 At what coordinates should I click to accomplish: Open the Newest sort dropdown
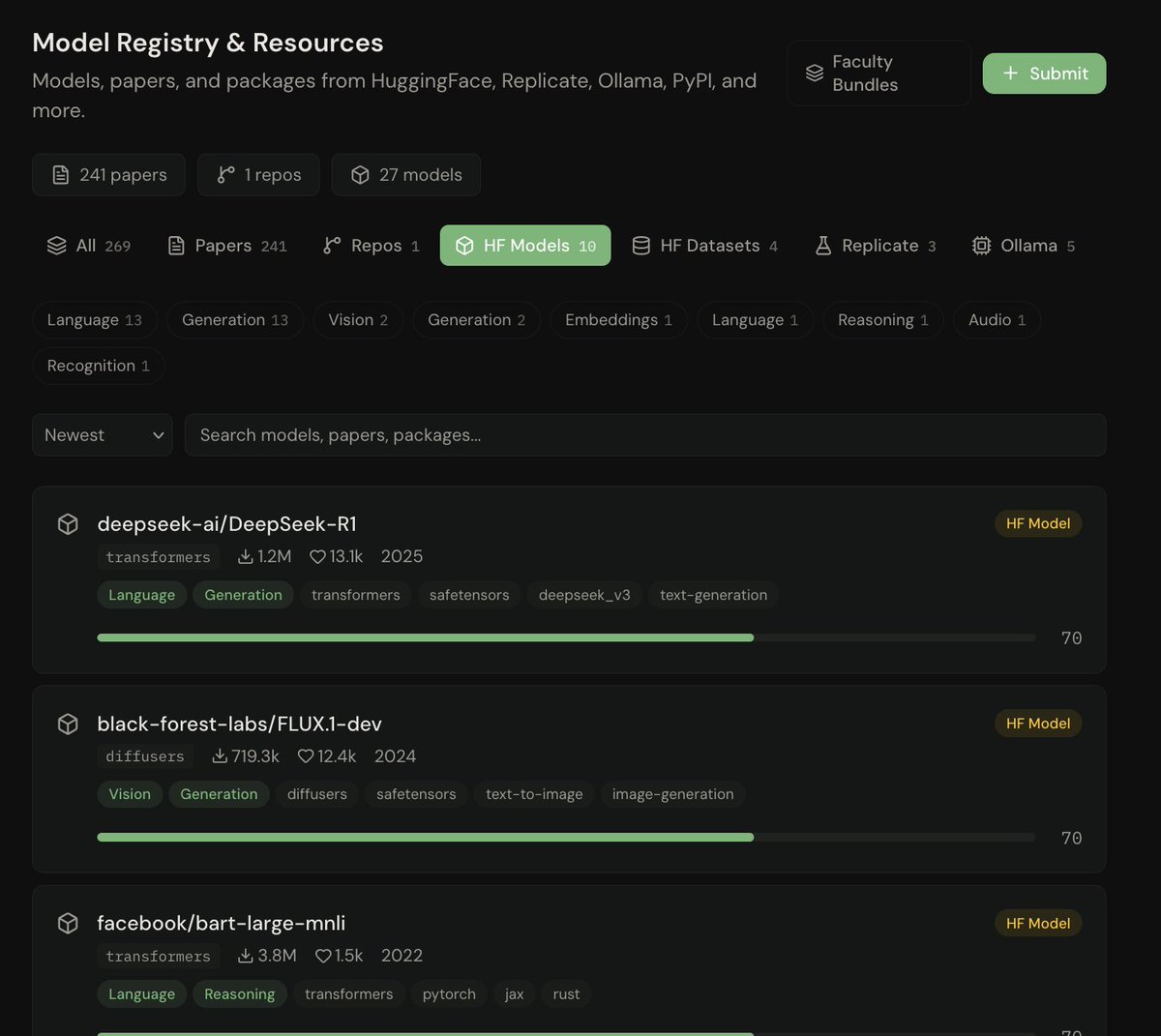coord(103,435)
